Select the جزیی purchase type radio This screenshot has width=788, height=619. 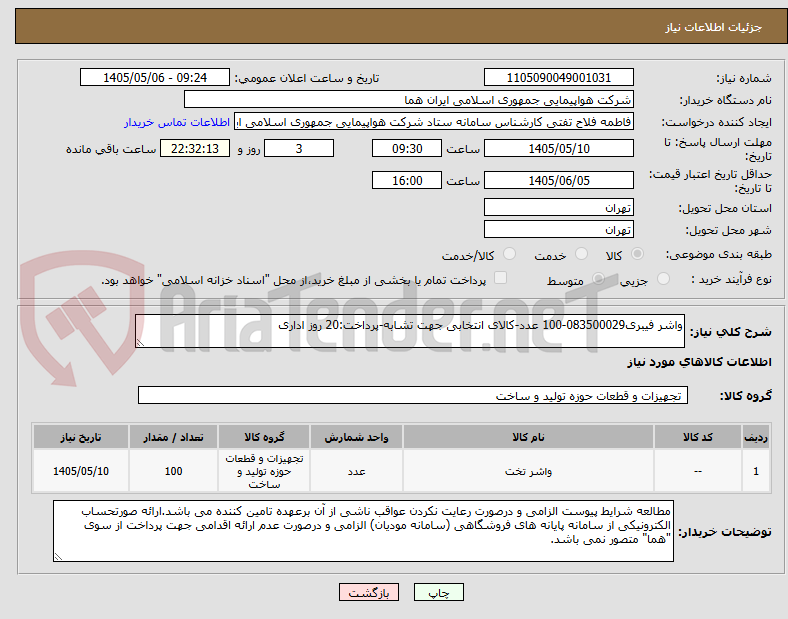(663, 279)
